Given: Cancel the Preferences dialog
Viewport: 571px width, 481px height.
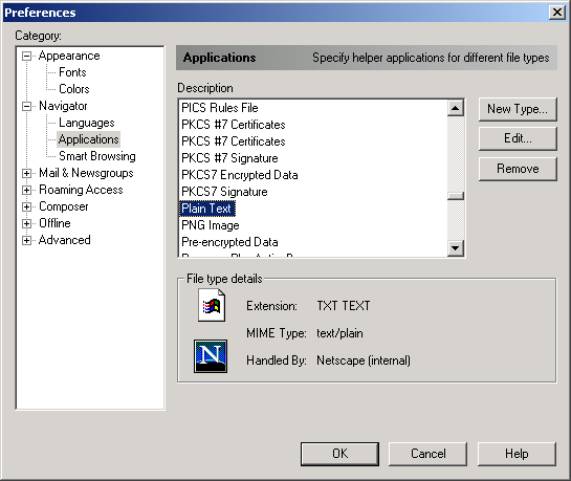Looking at the screenshot, I should (428, 454).
